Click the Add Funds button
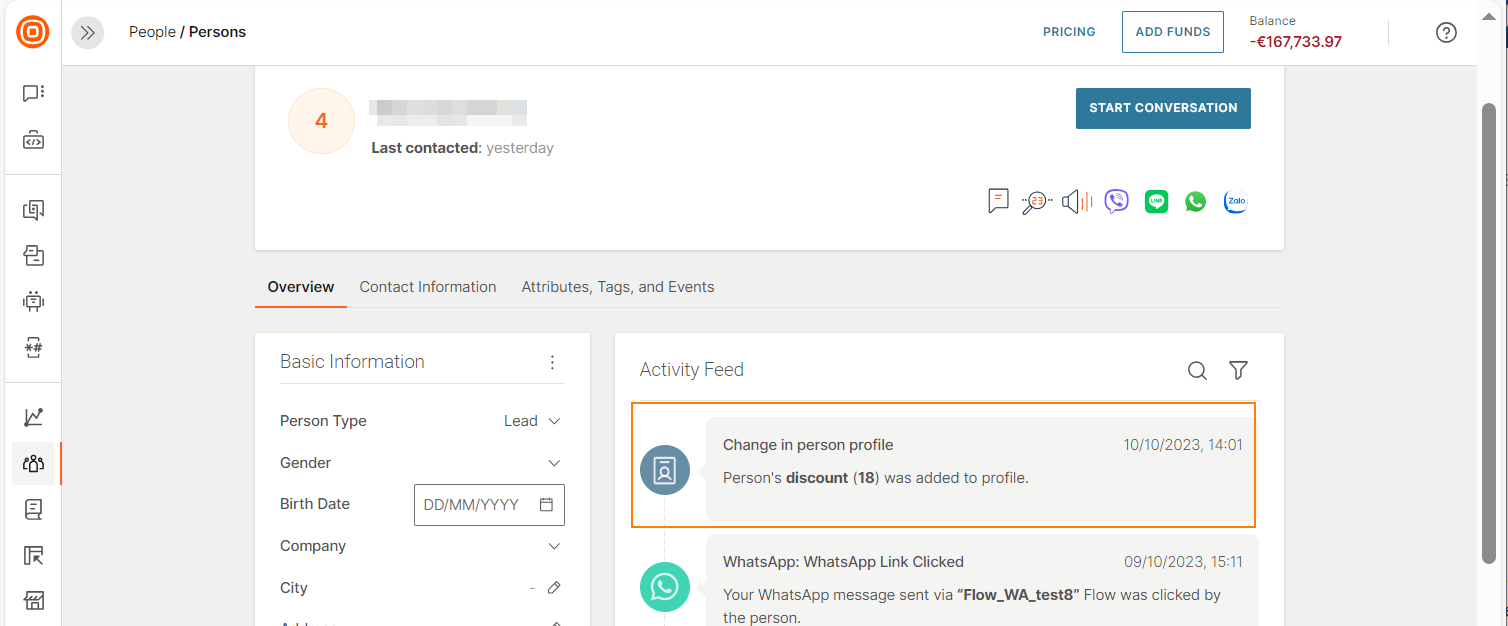The width and height of the screenshot is (1508, 626). coord(1172,32)
